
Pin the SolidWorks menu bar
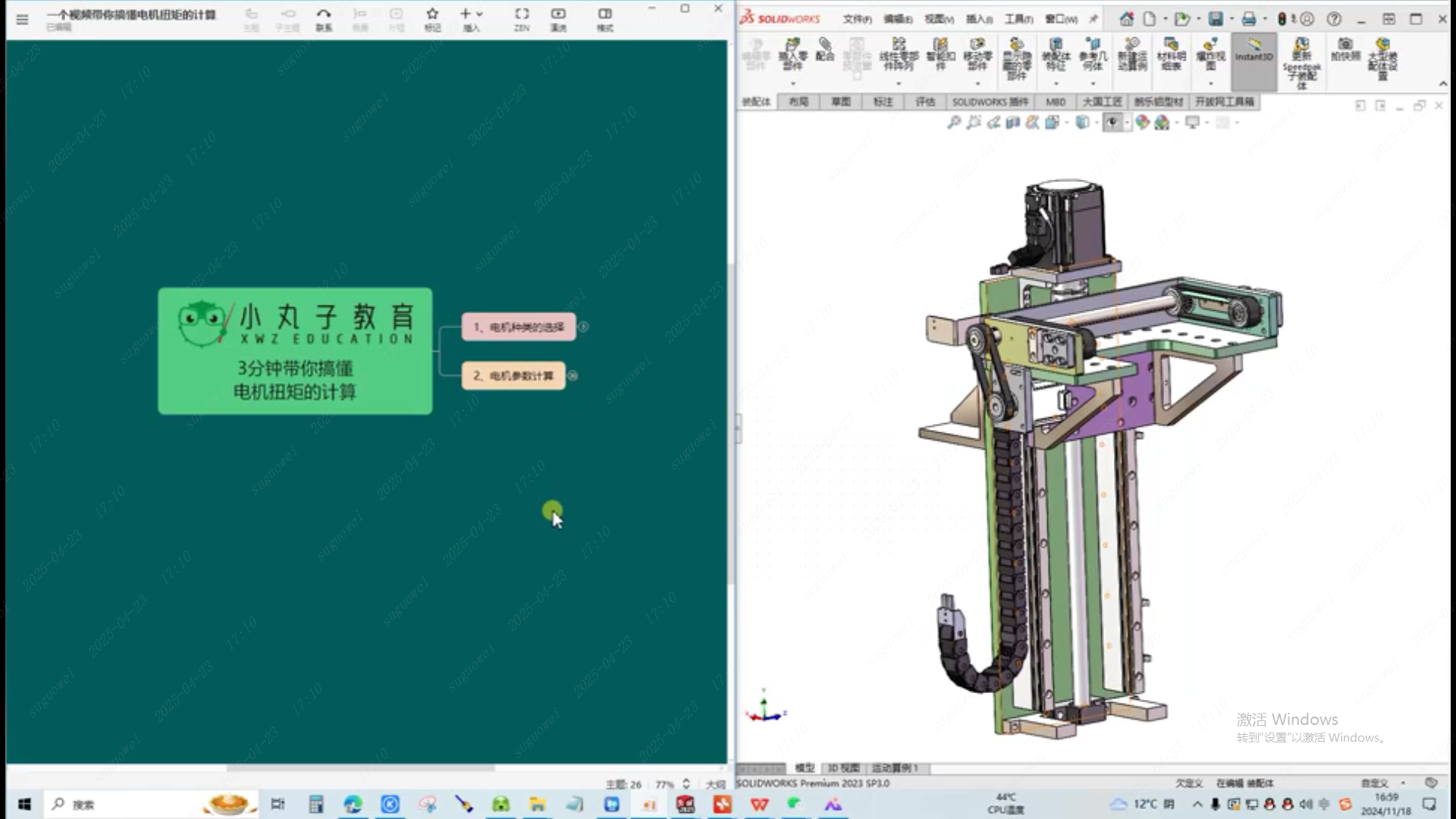(1094, 19)
